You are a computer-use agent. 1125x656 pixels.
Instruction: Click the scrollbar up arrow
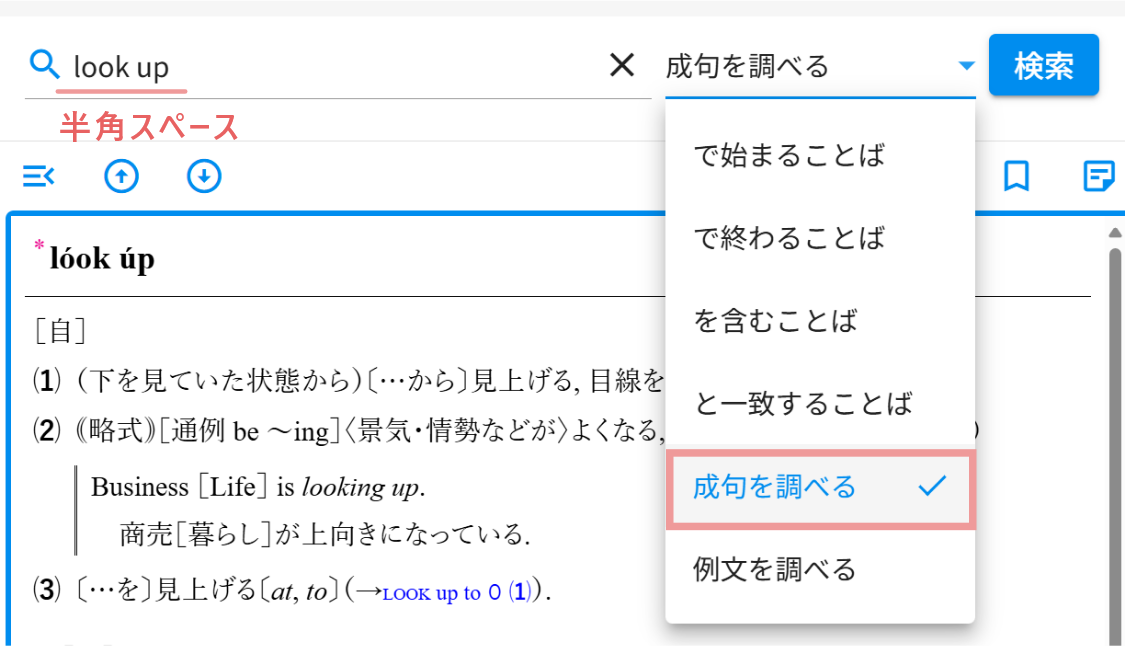point(1115,233)
